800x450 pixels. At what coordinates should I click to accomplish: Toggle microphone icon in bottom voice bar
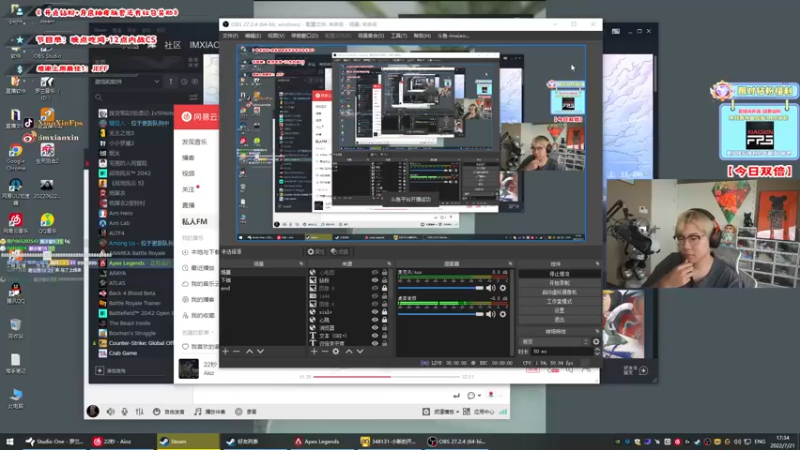click(x=125, y=412)
